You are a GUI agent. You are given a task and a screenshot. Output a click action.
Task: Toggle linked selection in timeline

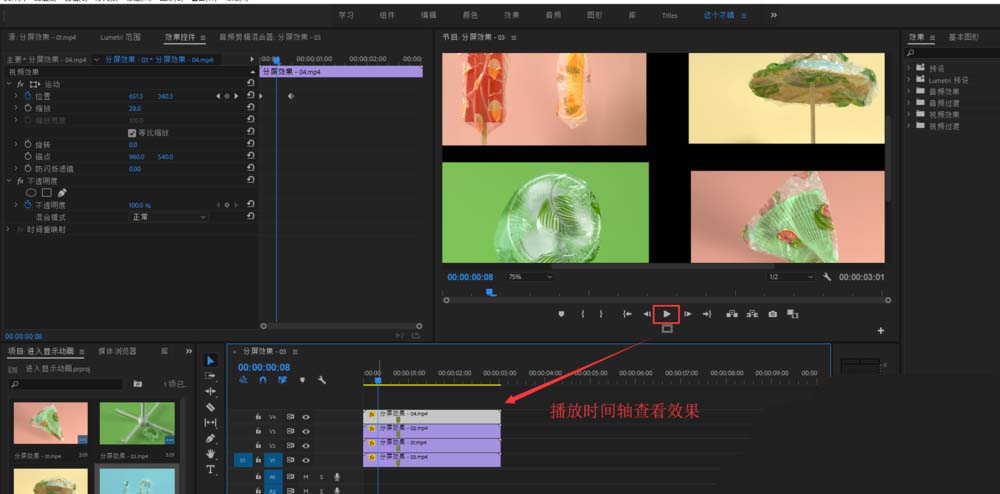282,380
